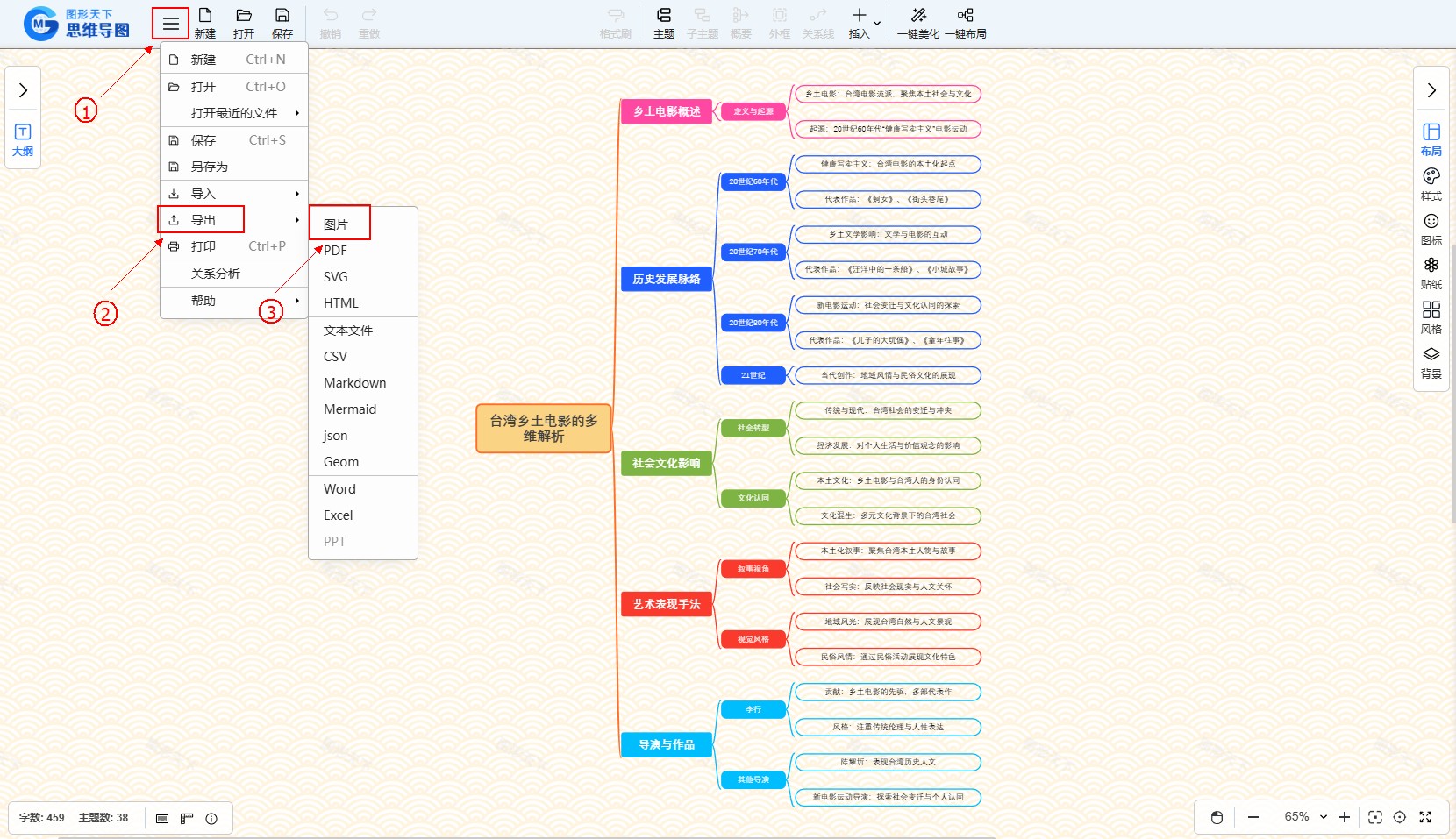Select PDF from the export formats list
The height and width of the screenshot is (839, 1456).
tap(335, 251)
